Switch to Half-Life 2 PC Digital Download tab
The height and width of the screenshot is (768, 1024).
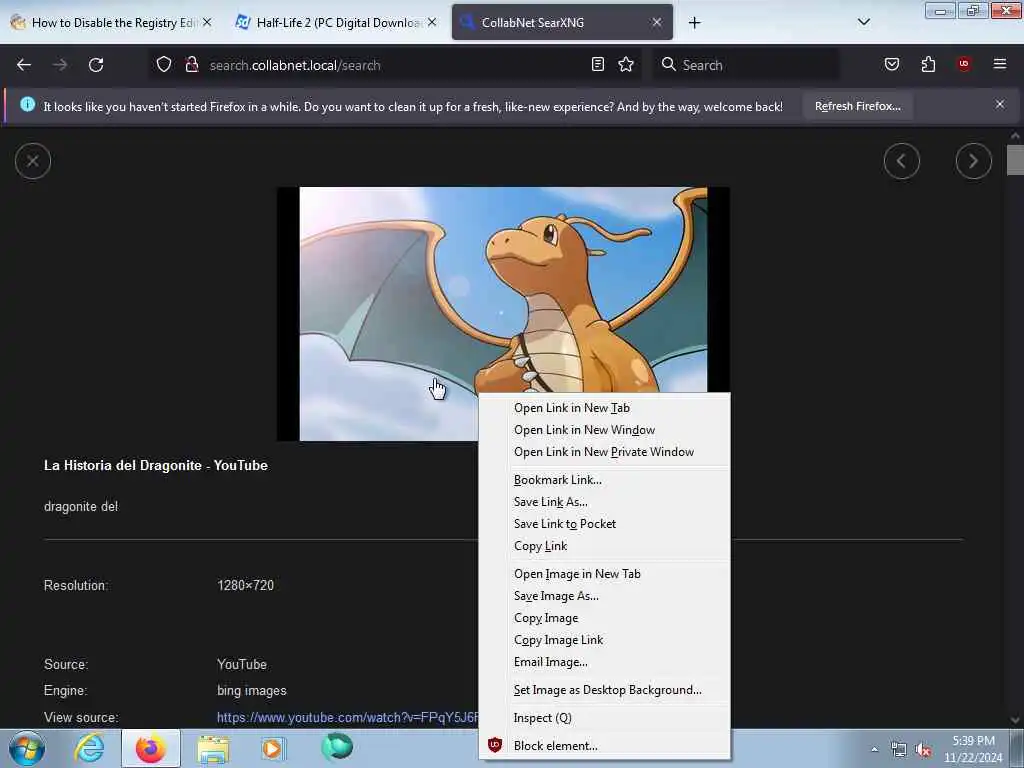click(336, 22)
